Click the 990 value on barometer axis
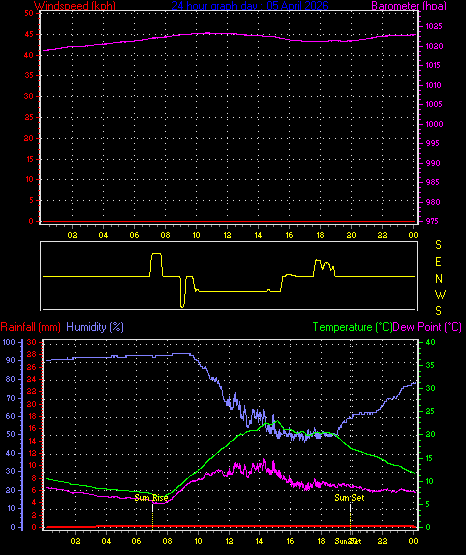The width and height of the screenshot is (466, 555). tap(433, 163)
